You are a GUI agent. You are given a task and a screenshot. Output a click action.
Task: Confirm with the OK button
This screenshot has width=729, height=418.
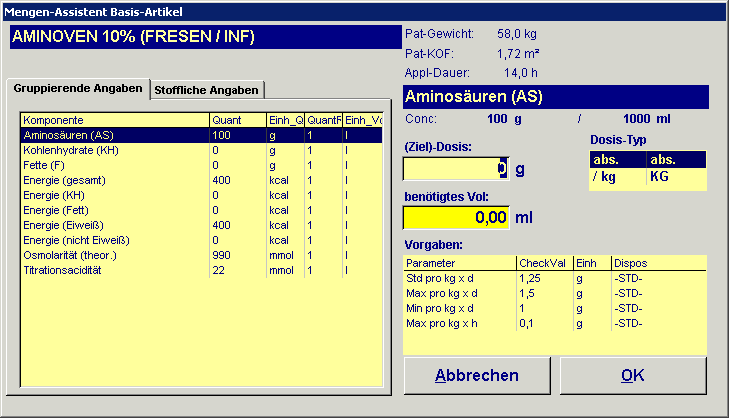pos(633,376)
